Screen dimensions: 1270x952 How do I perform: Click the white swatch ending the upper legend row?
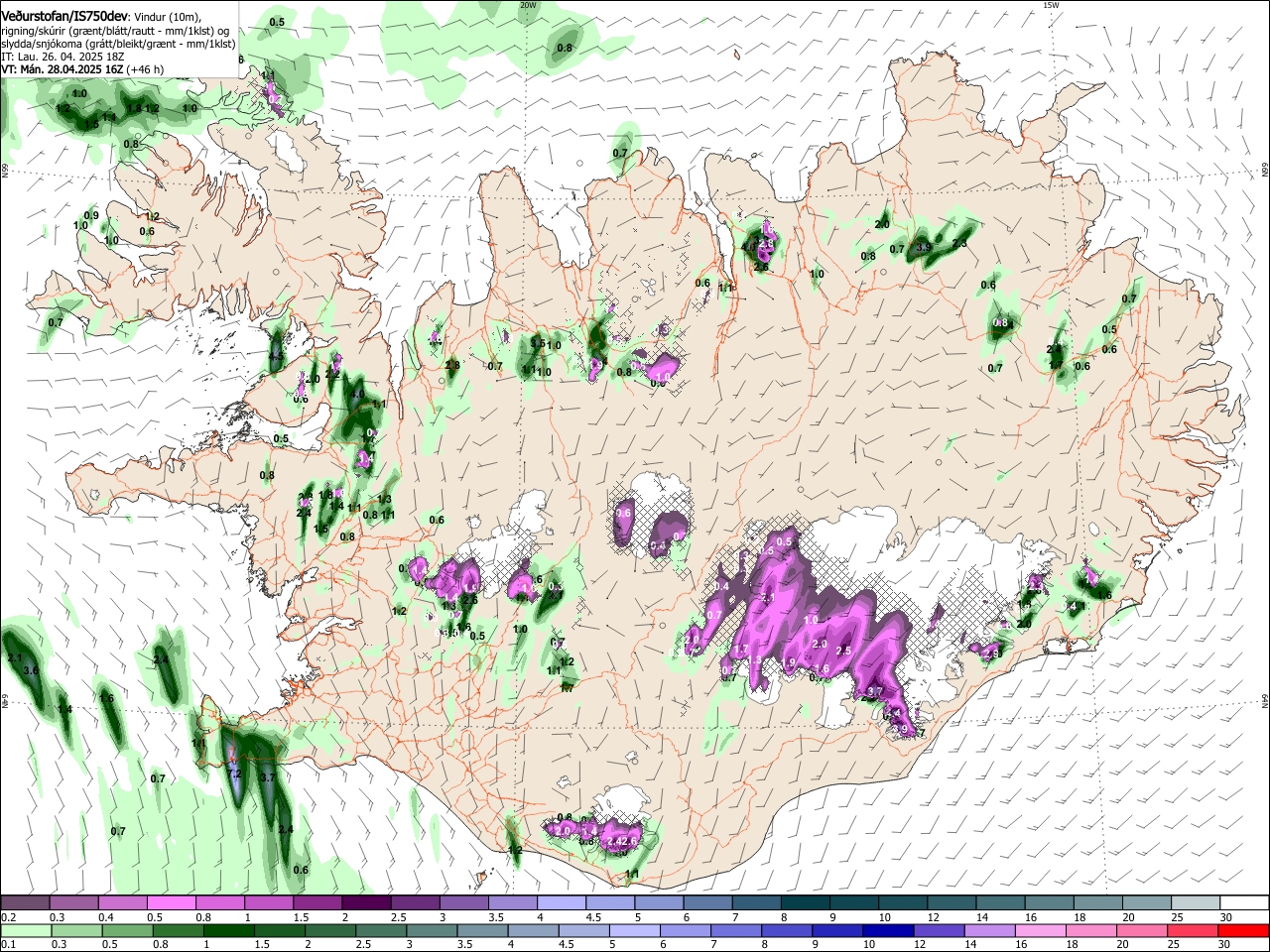point(1244,903)
